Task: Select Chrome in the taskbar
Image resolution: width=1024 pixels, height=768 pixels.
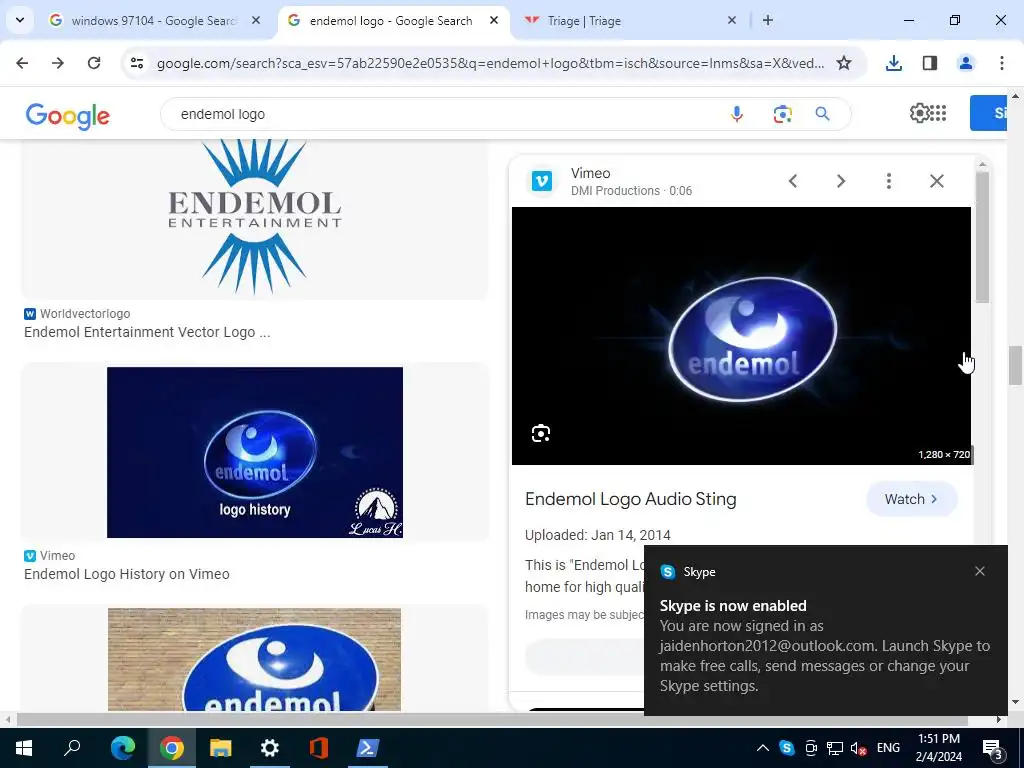Action: click(172, 748)
